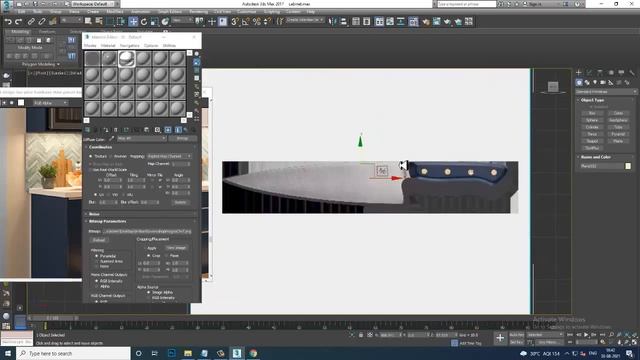Collapse the Coordinates rollout
This screenshot has width=640, height=360.
click(101, 147)
